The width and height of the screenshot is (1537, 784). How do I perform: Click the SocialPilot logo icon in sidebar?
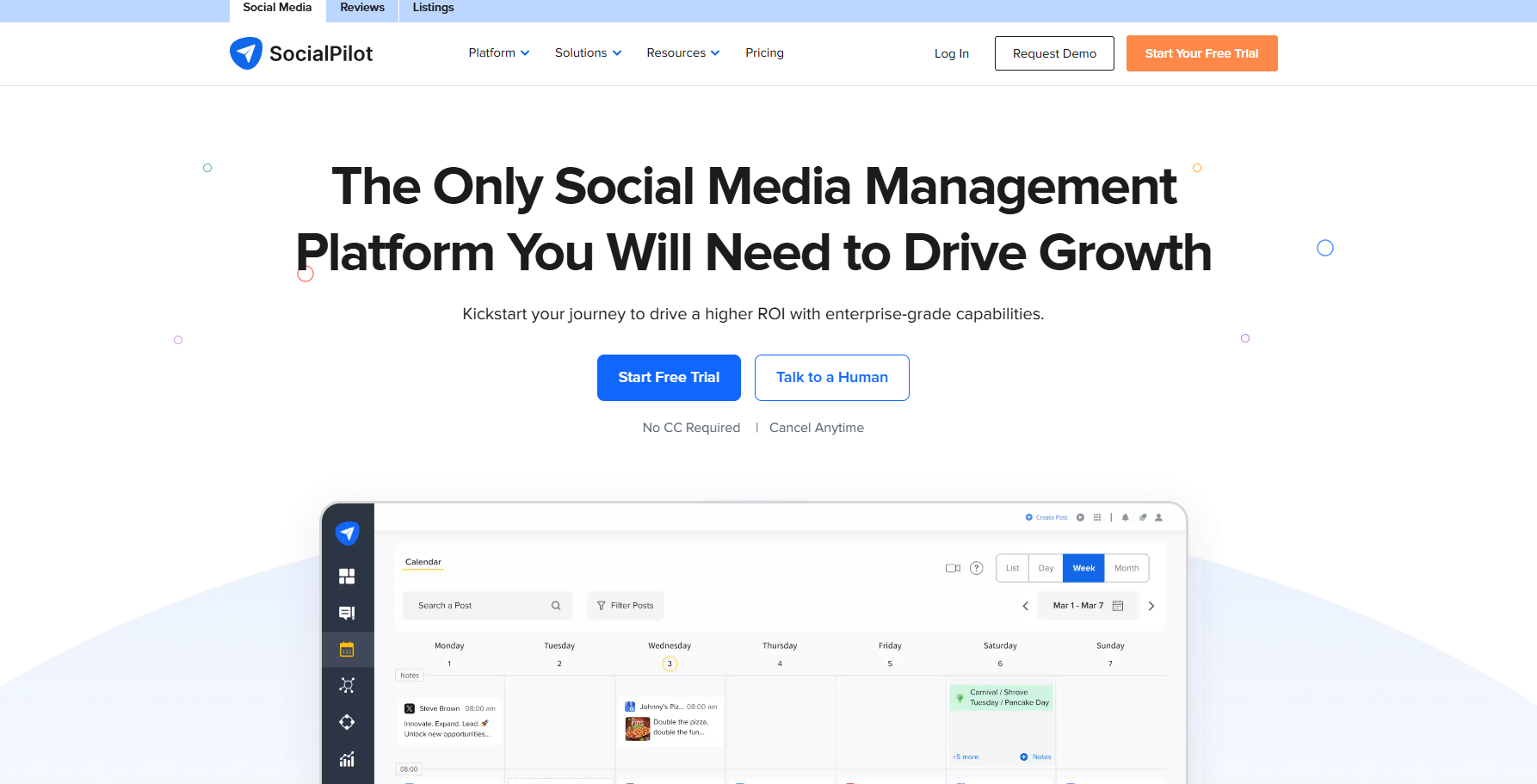click(x=347, y=532)
